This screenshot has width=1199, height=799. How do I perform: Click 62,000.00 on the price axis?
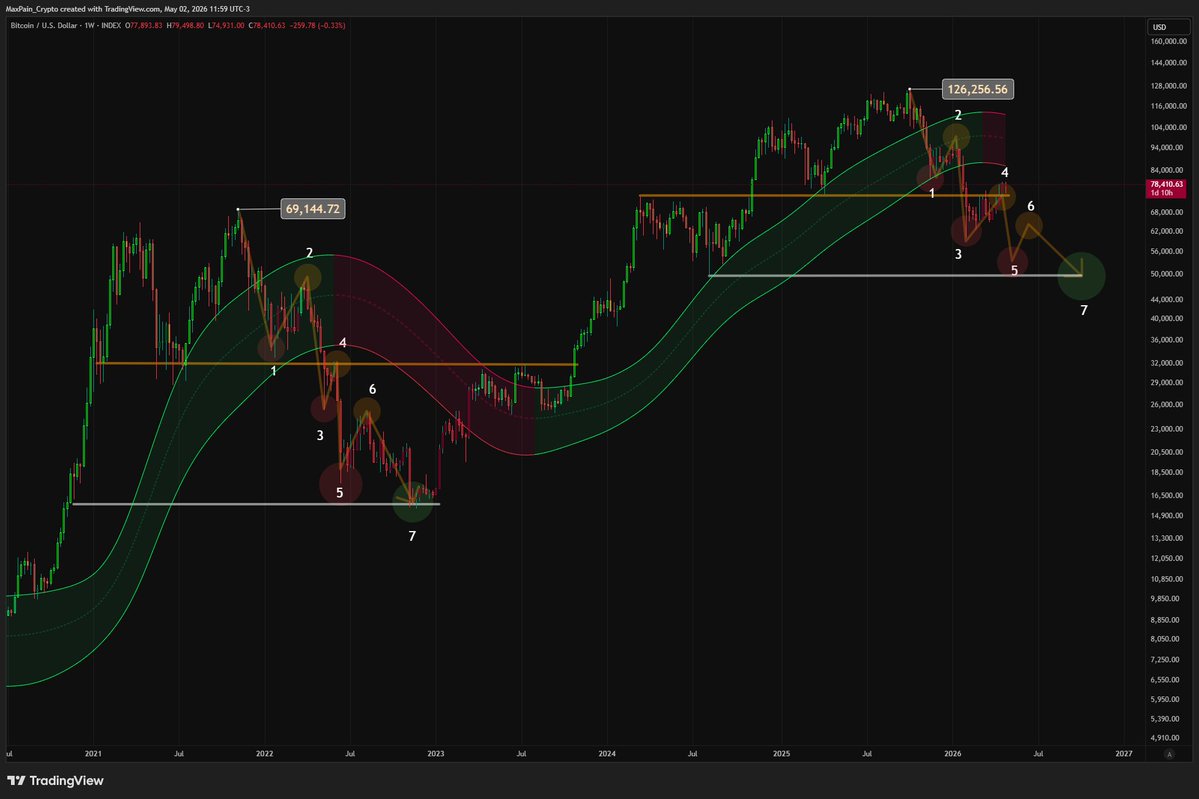coord(1168,231)
